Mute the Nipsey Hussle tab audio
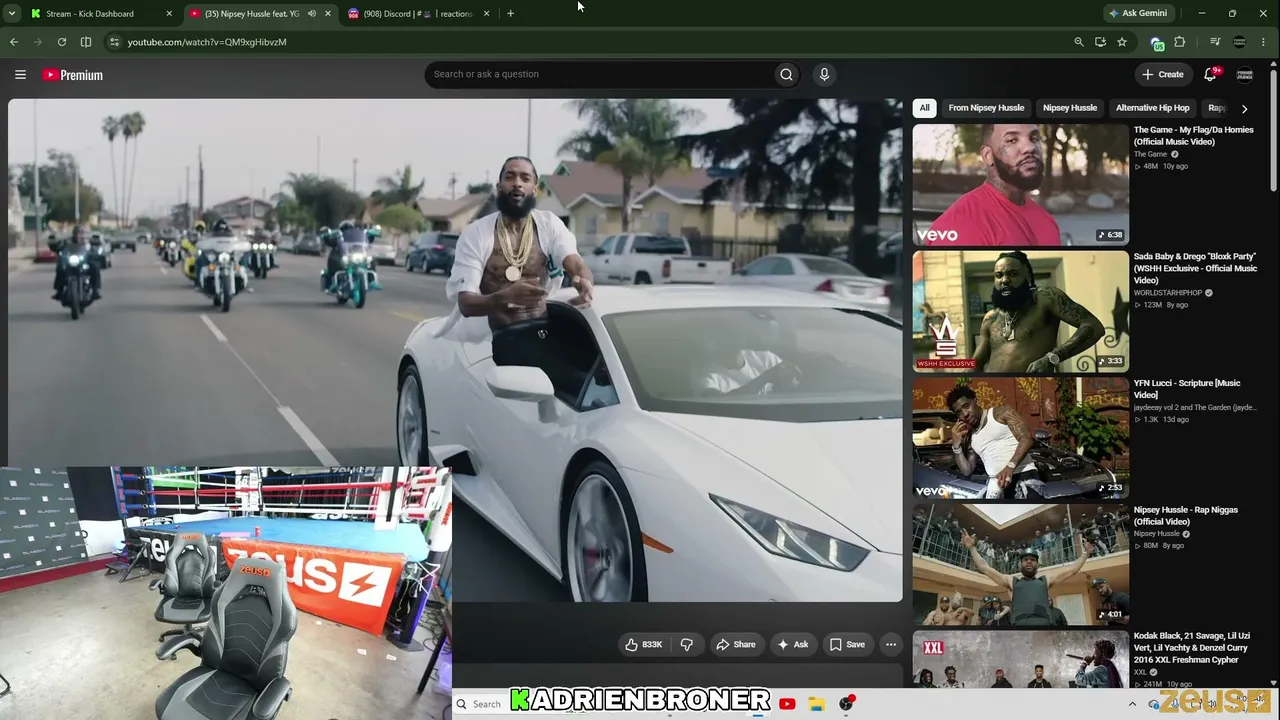The width and height of the screenshot is (1280, 720). [x=312, y=14]
